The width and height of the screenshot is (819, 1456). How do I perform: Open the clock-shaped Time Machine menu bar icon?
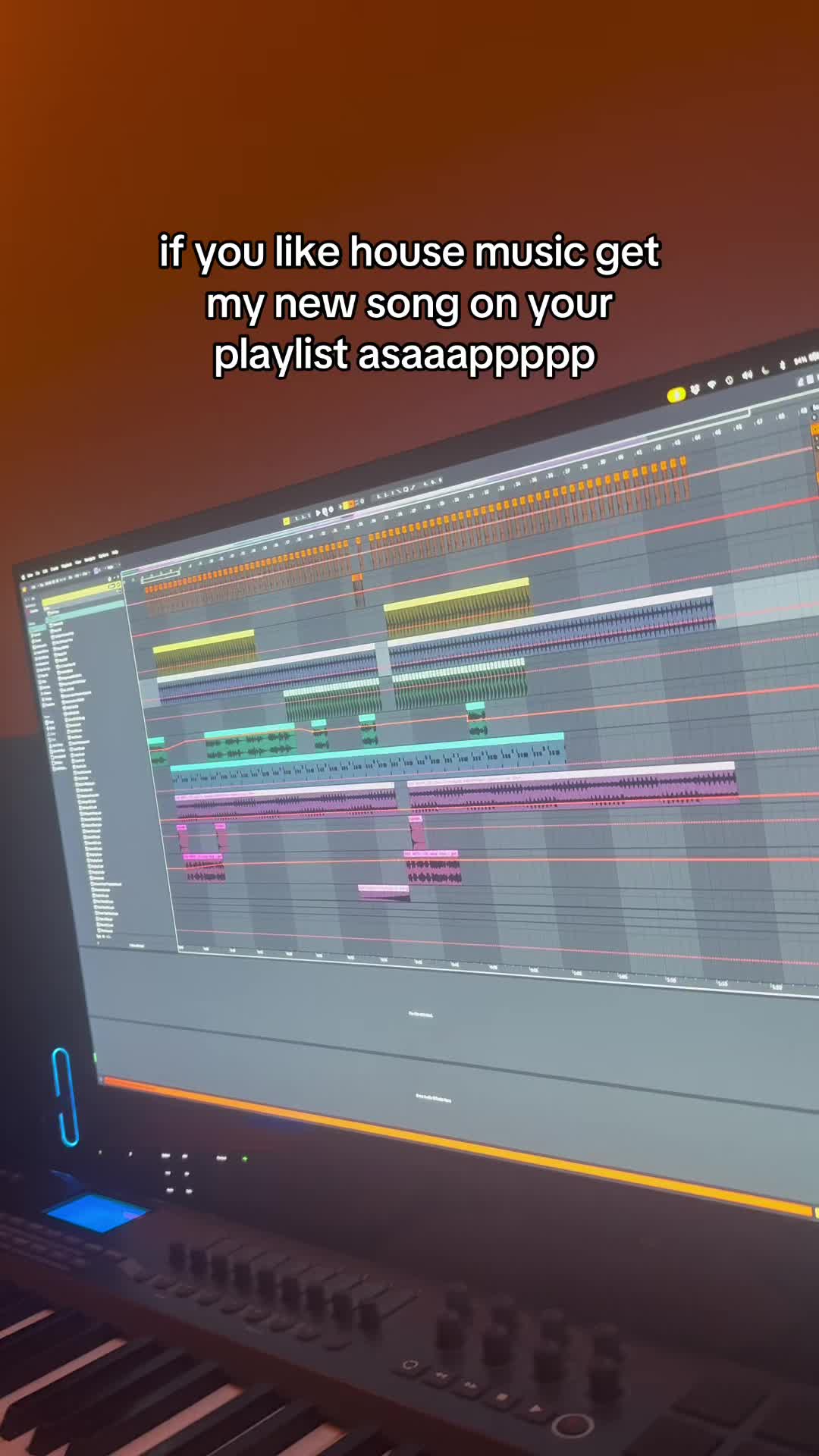729,381
